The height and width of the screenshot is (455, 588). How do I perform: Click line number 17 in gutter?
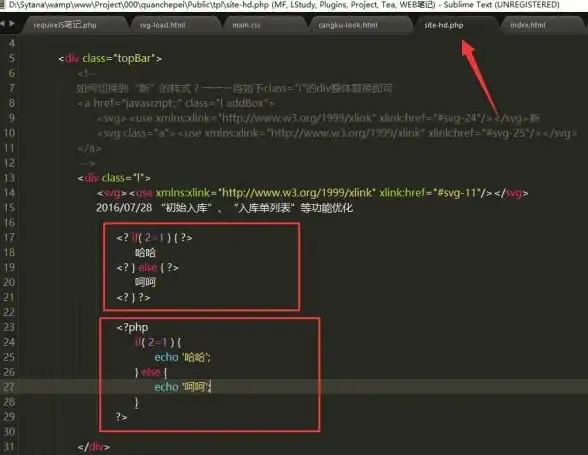[x=9, y=237]
